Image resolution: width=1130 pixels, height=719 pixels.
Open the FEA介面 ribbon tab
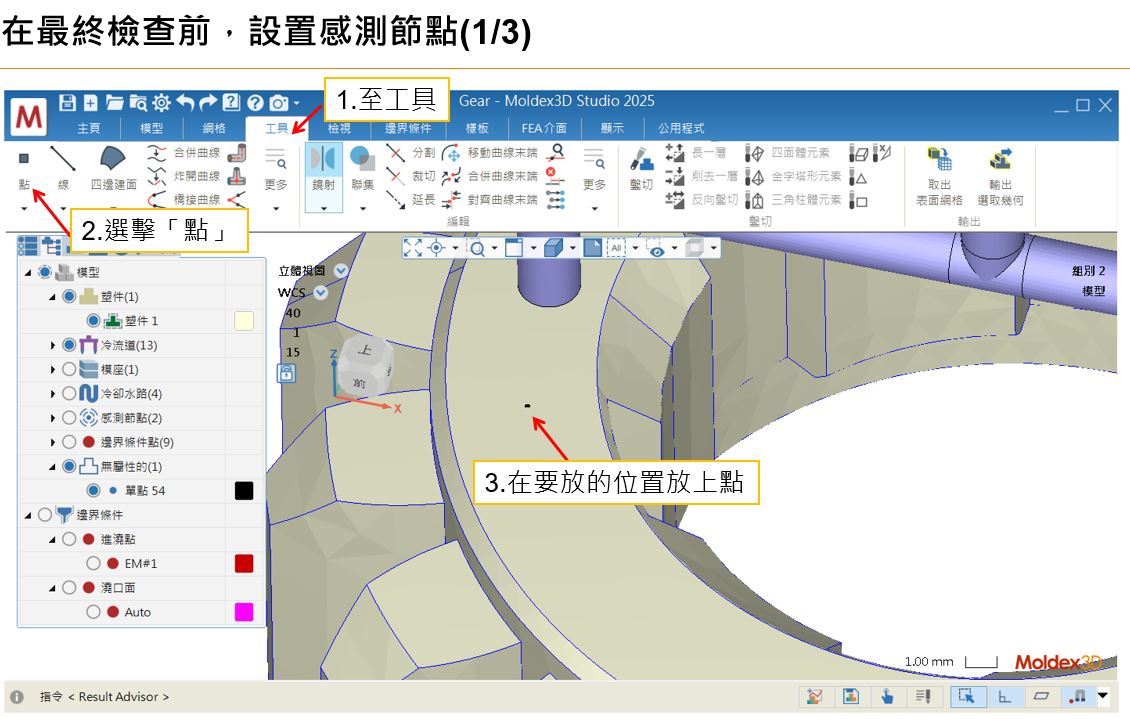tap(545, 128)
